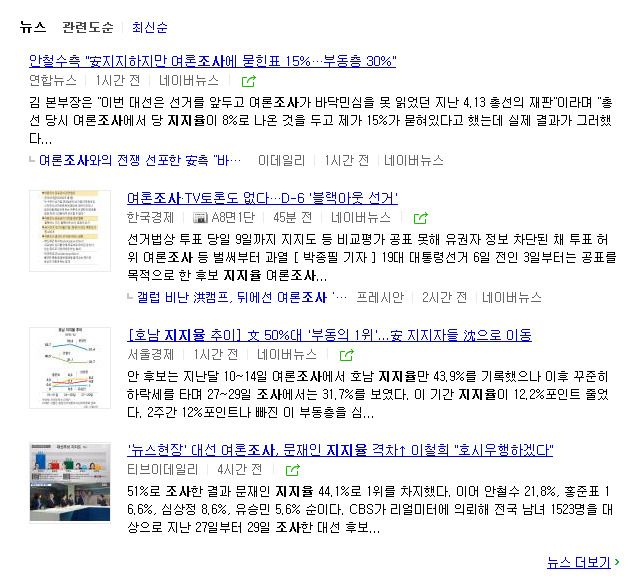Viewport: 642px width, 576px height.
Task: Click source name 한국경제
Action: [150, 218]
